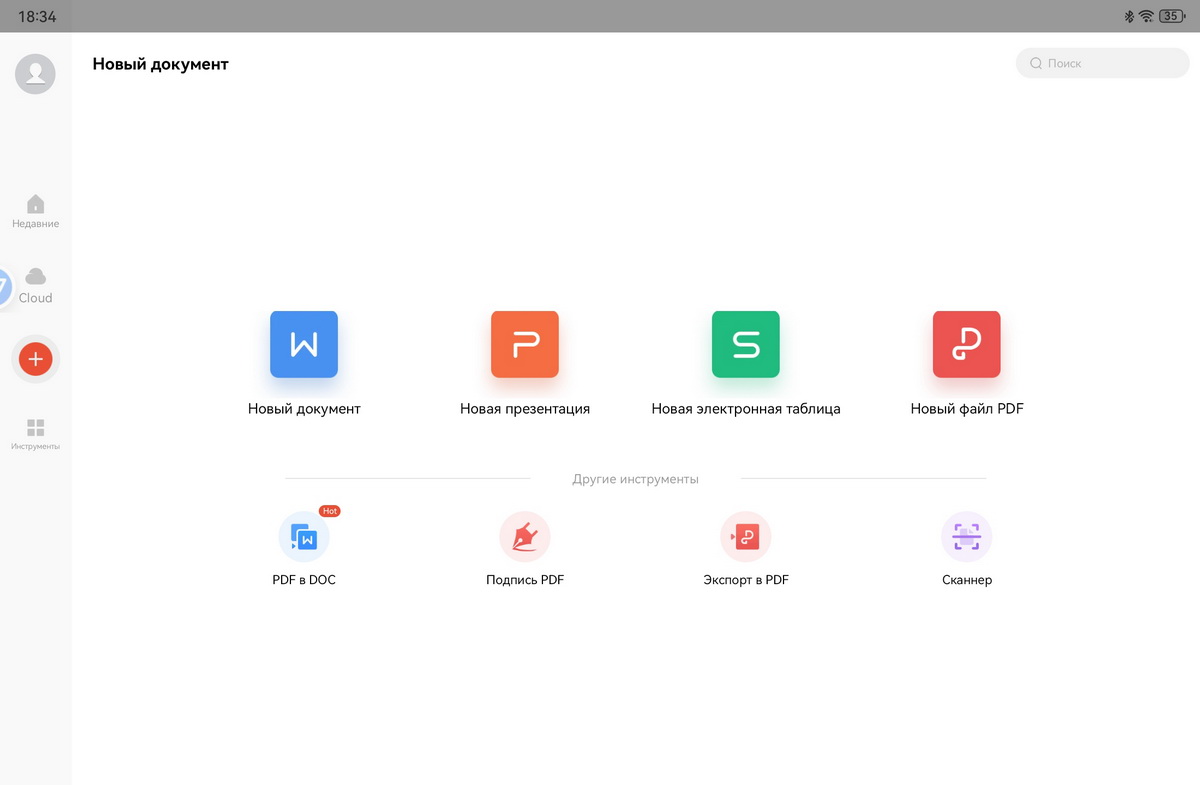Create a new presentation (P icon)
This screenshot has height=785, width=1200.
coord(525,344)
